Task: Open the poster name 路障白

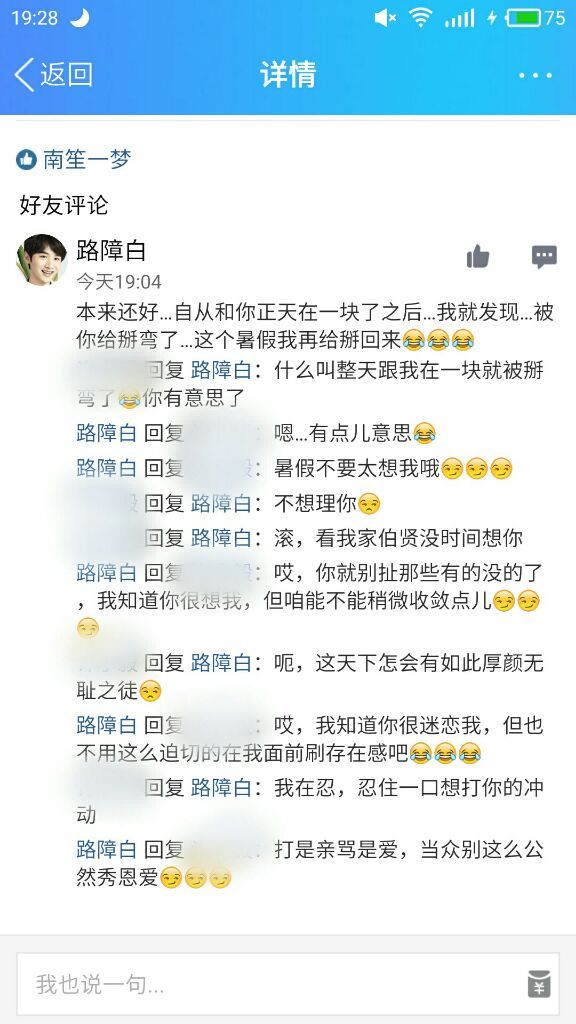Action: (x=111, y=249)
